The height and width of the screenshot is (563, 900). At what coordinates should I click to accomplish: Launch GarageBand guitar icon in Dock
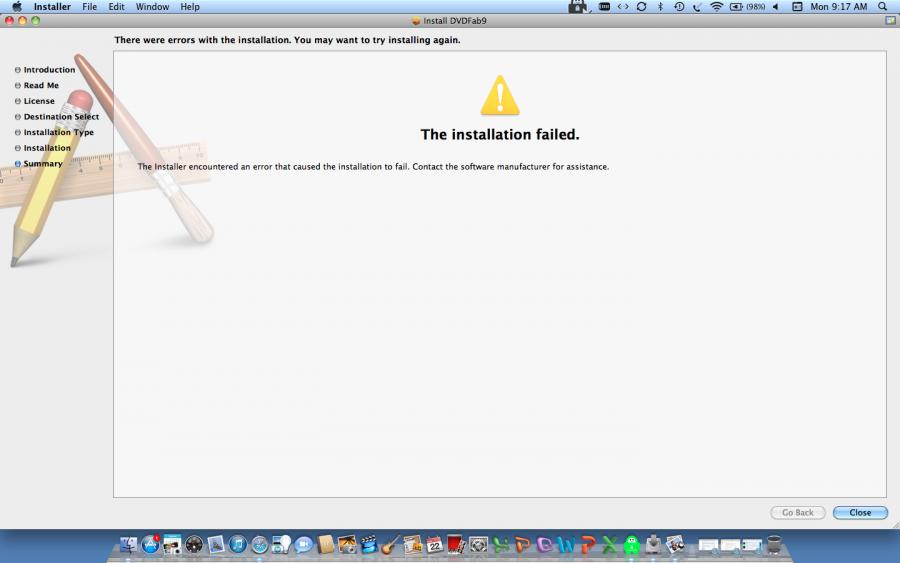pyautogui.click(x=390, y=544)
